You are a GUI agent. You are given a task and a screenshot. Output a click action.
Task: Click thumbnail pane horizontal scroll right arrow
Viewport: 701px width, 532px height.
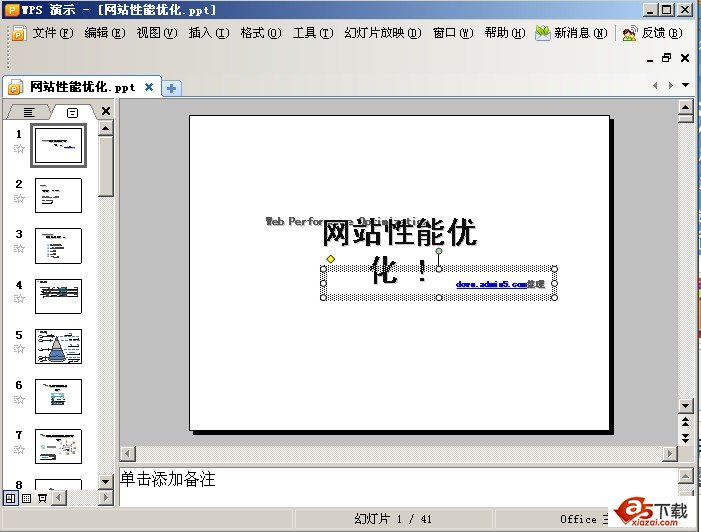point(106,498)
